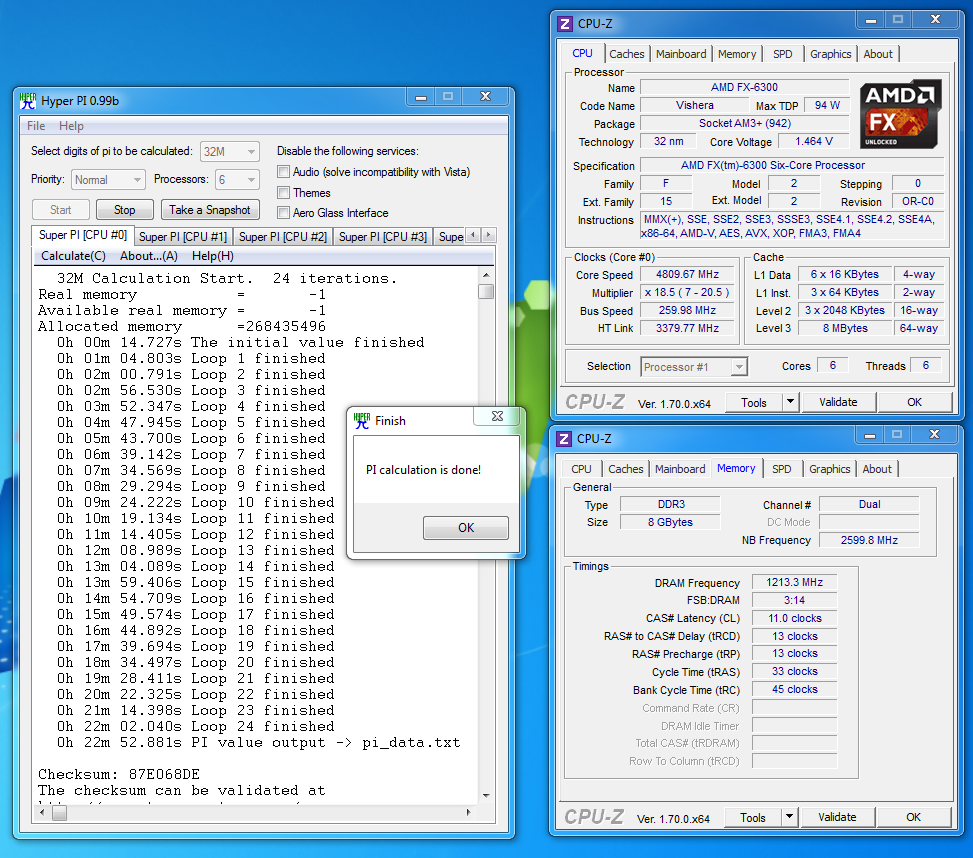The width and height of the screenshot is (973, 858).
Task: Click Take a Snapshot button
Action: tap(210, 210)
